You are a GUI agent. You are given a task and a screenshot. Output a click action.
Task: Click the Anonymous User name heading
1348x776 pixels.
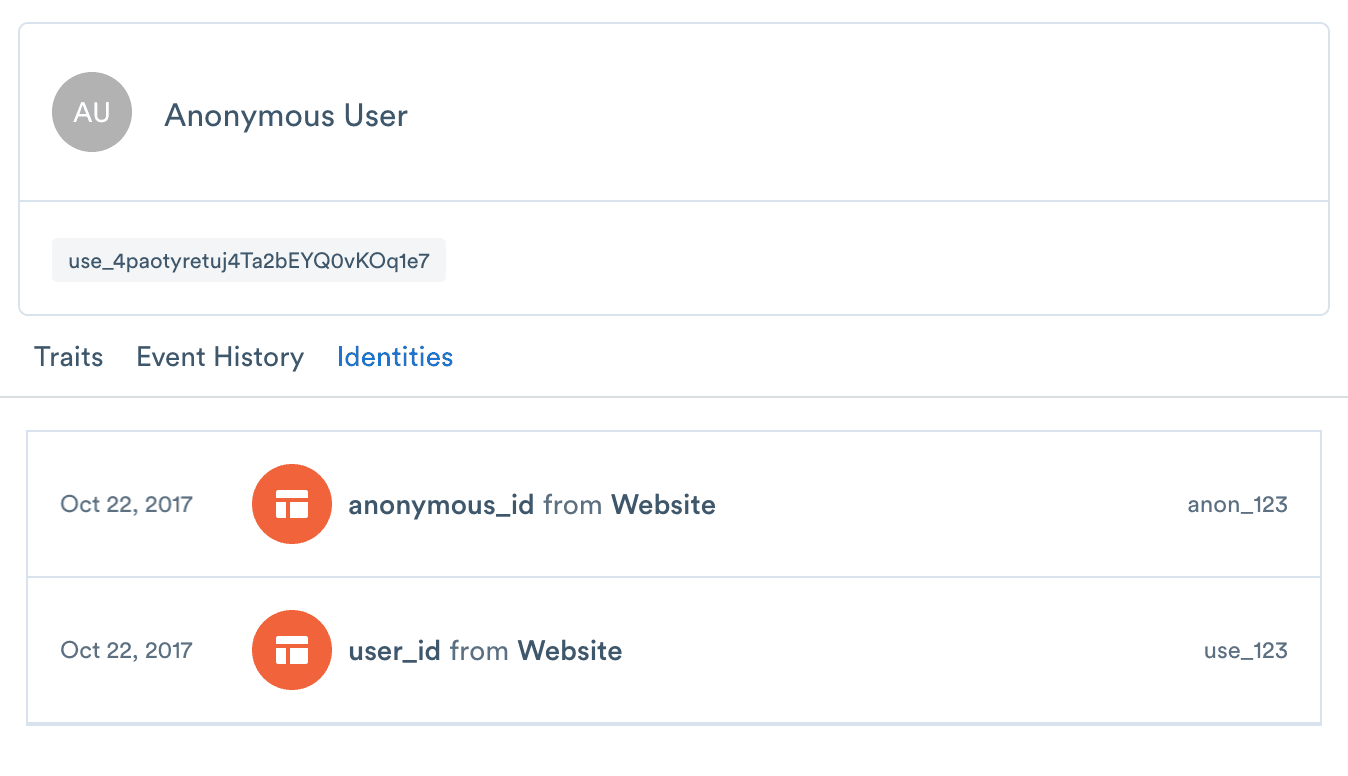pos(285,116)
